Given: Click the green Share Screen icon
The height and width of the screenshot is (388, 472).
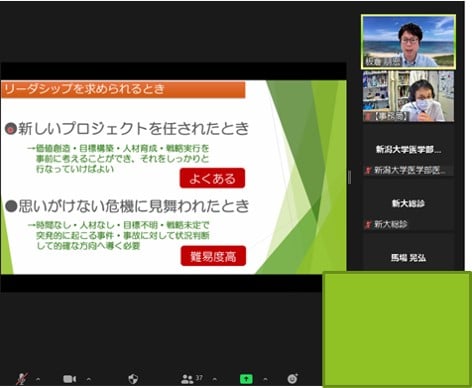Looking at the screenshot, I should [246, 379].
